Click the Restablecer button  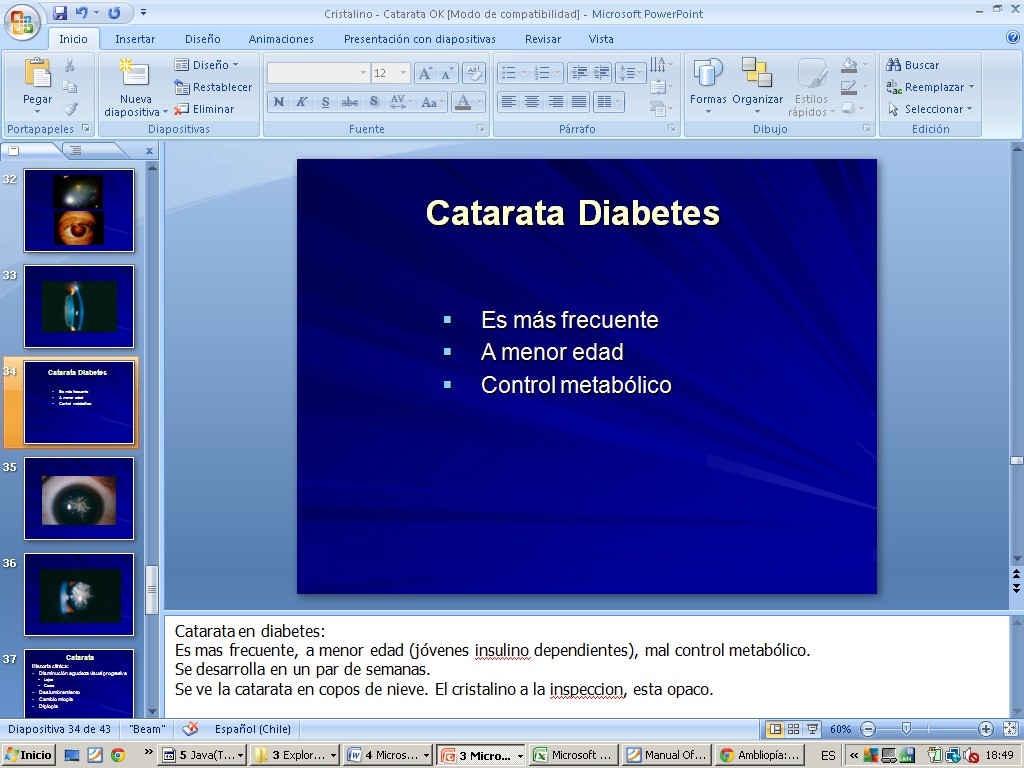(x=214, y=87)
